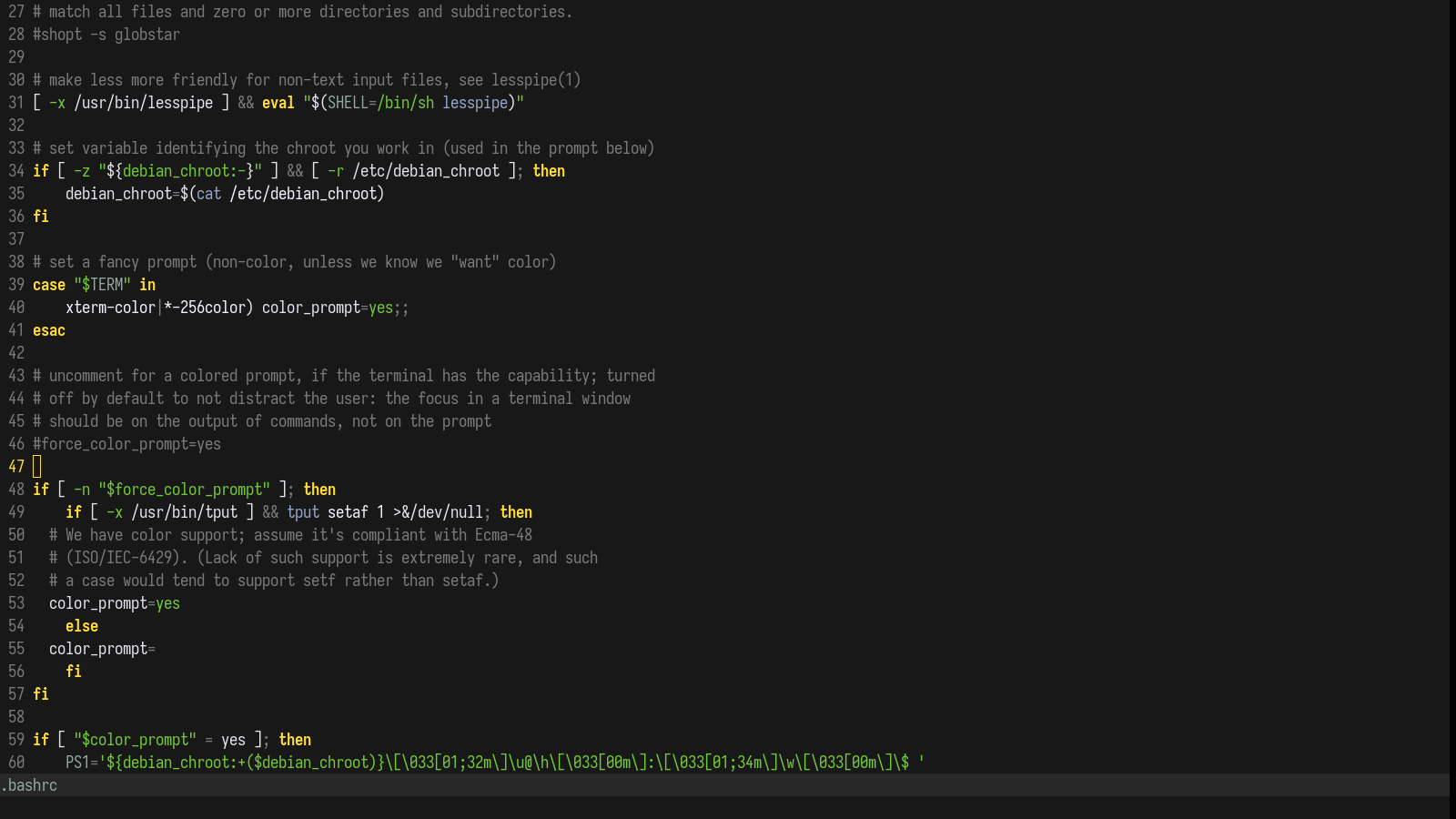Click comment 'off by default' on line 44
This screenshot has height=819, width=1456.
332,399
